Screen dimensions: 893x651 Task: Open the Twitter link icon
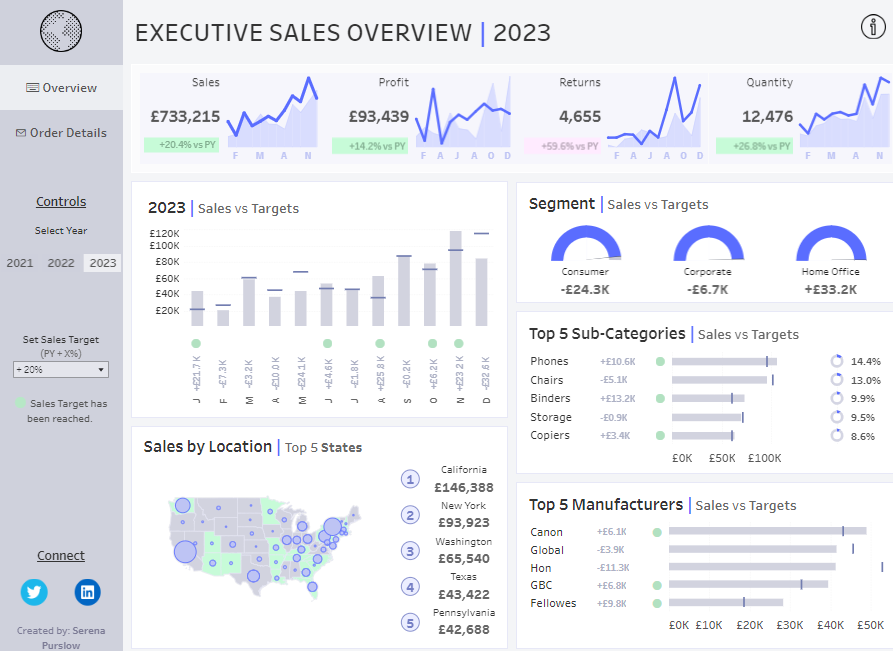(34, 592)
